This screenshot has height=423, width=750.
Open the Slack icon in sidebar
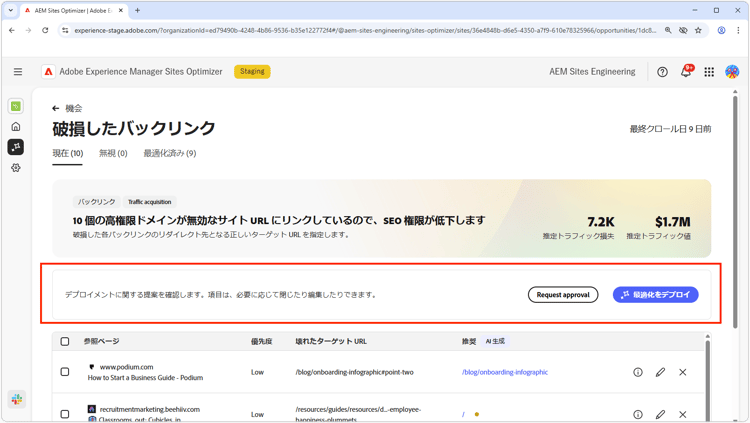pos(17,399)
